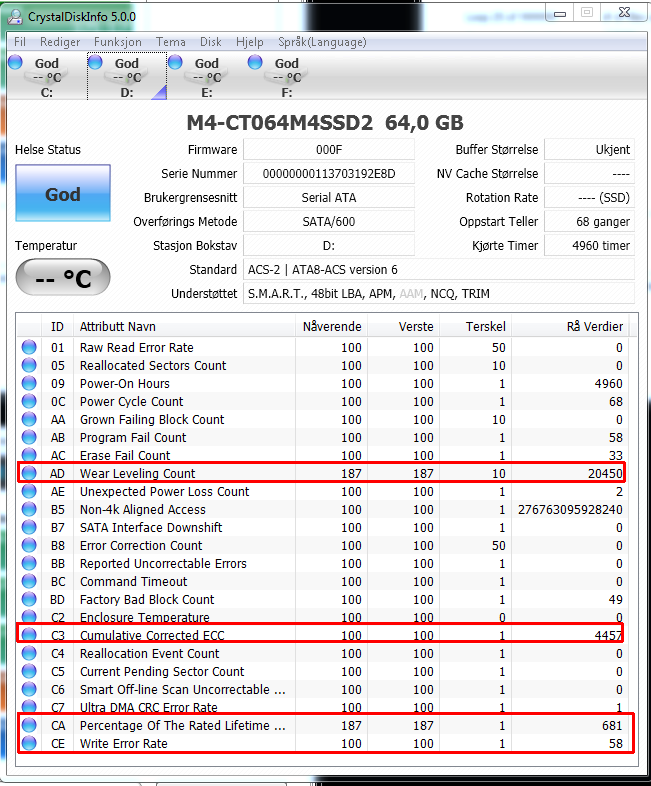The width and height of the screenshot is (651, 786).
Task: Click the Attributt Navn column header
Action: click(184, 326)
